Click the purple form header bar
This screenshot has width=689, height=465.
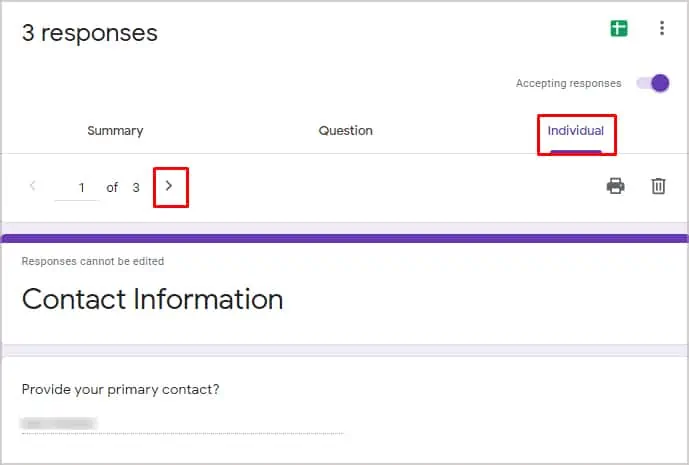click(344, 239)
